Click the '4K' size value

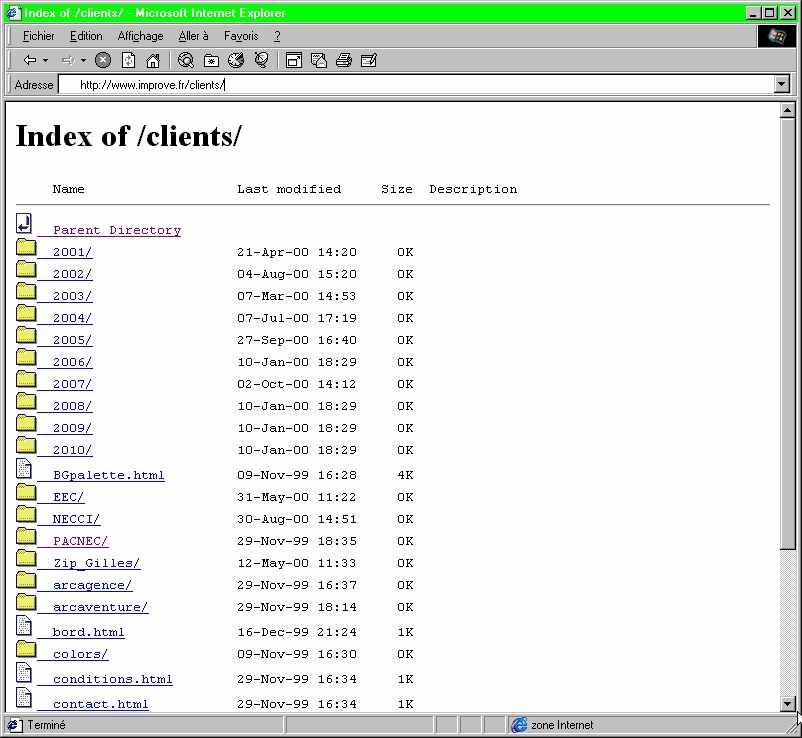(405, 475)
